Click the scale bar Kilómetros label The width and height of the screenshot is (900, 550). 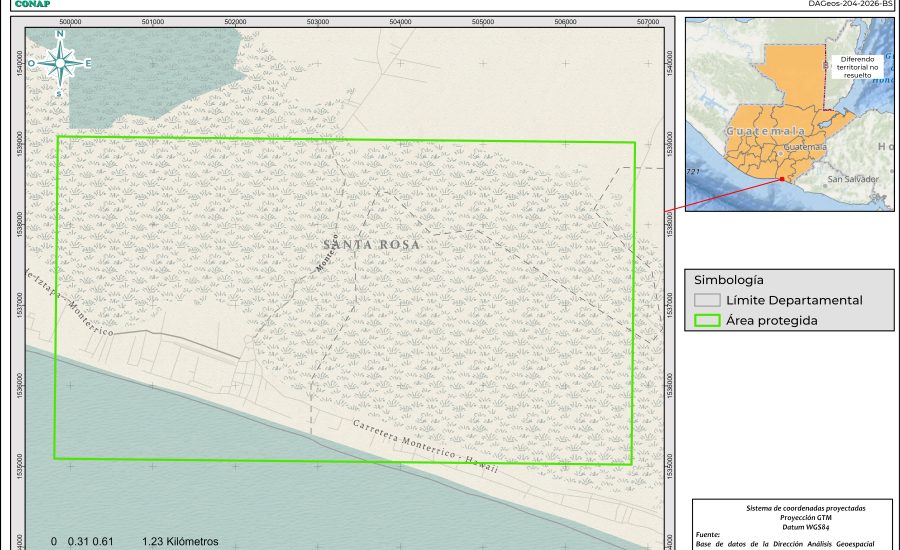click(x=180, y=541)
